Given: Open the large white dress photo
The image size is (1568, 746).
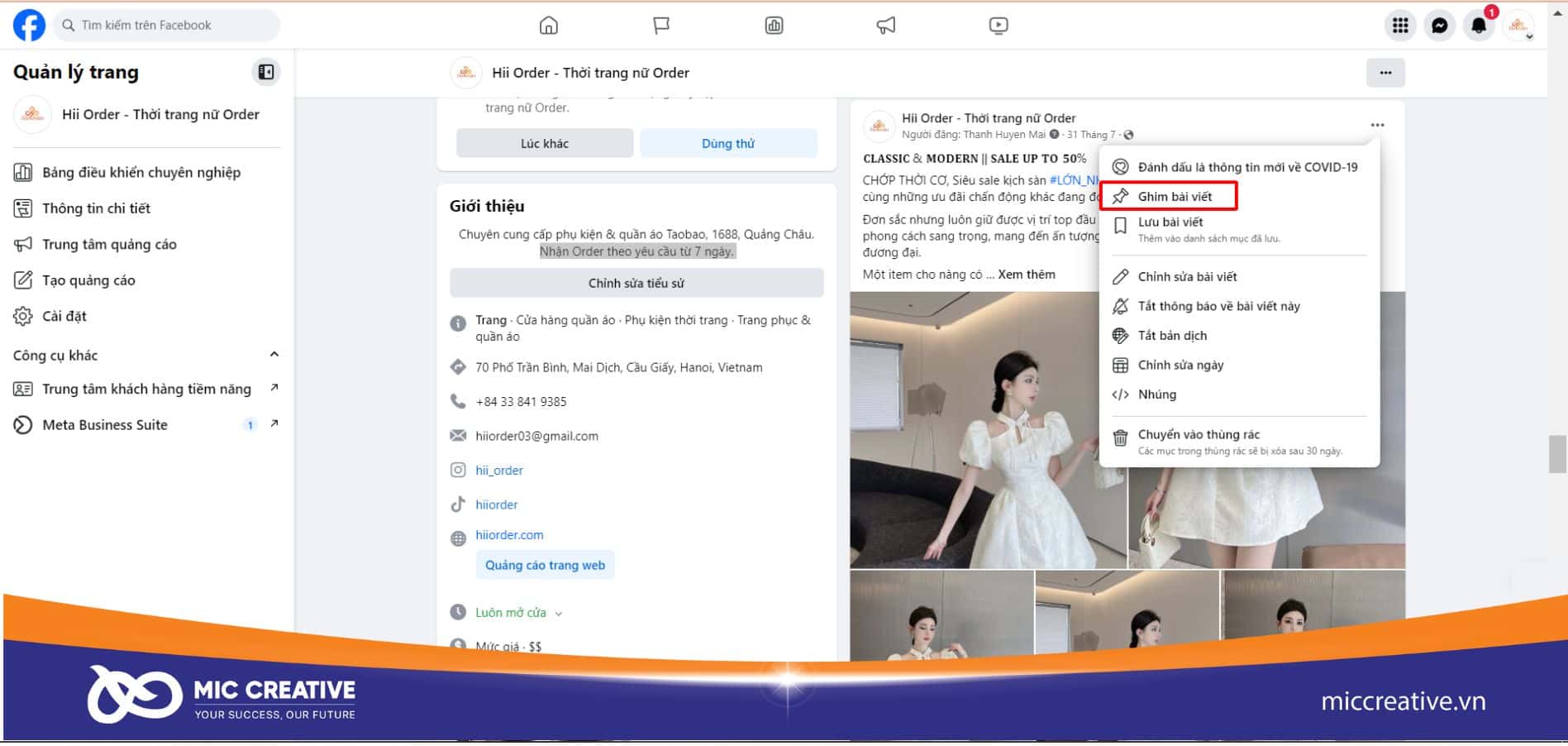Looking at the screenshot, I should 988,430.
